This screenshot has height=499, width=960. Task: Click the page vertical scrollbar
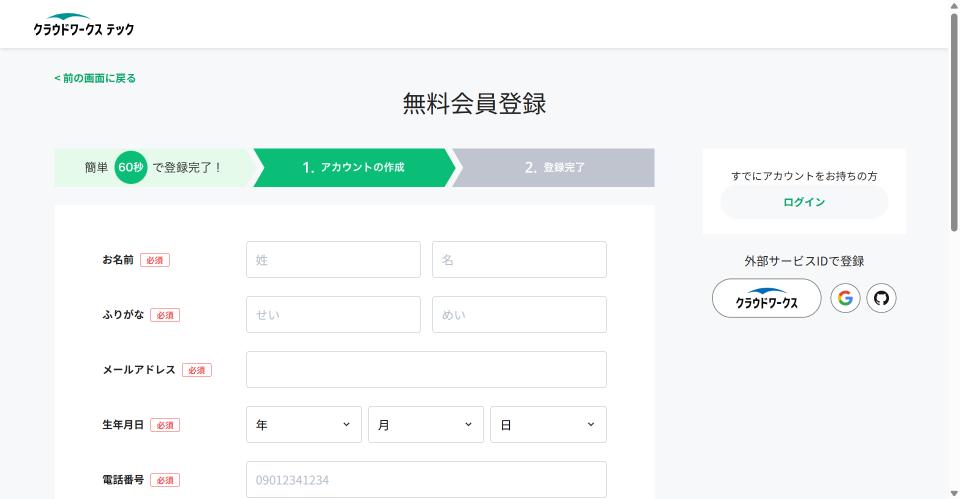pos(954,122)
